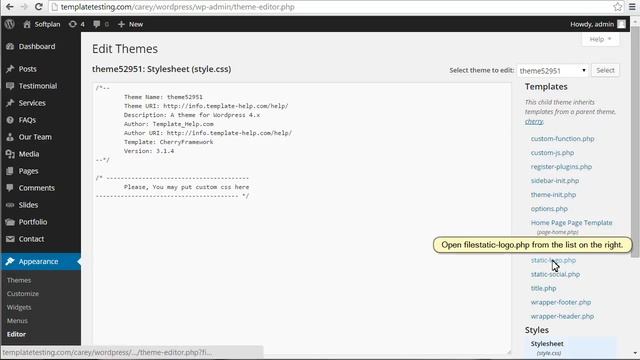The height and width of the screenshot is (360, 640).
Task: Click the browser forward arrow
Action: click(24, 7)
